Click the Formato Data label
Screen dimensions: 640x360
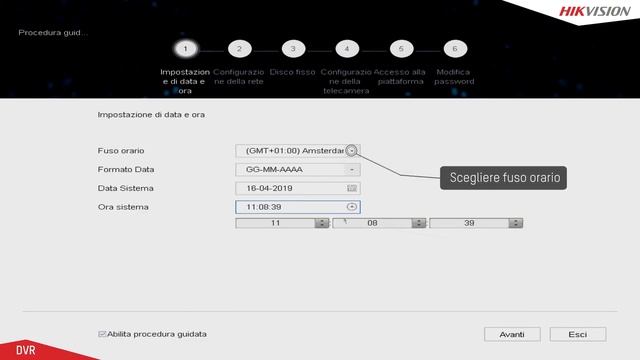[x=126, y=169]
